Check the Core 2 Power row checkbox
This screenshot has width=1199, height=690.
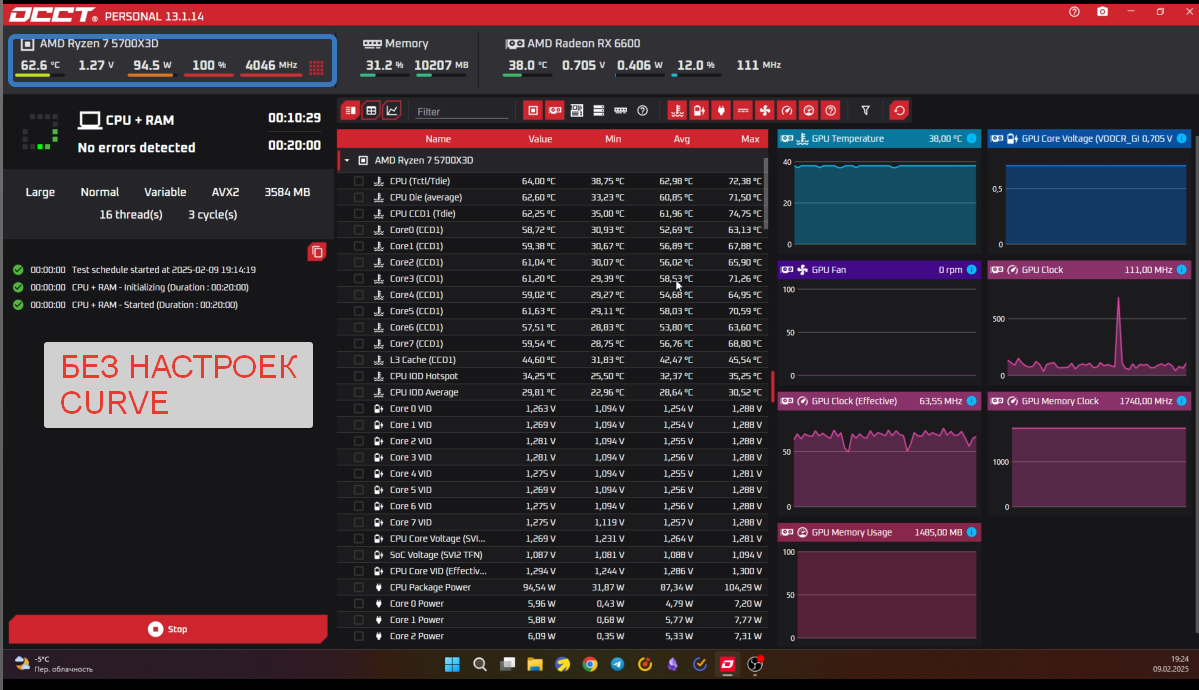tap(358, 636)
